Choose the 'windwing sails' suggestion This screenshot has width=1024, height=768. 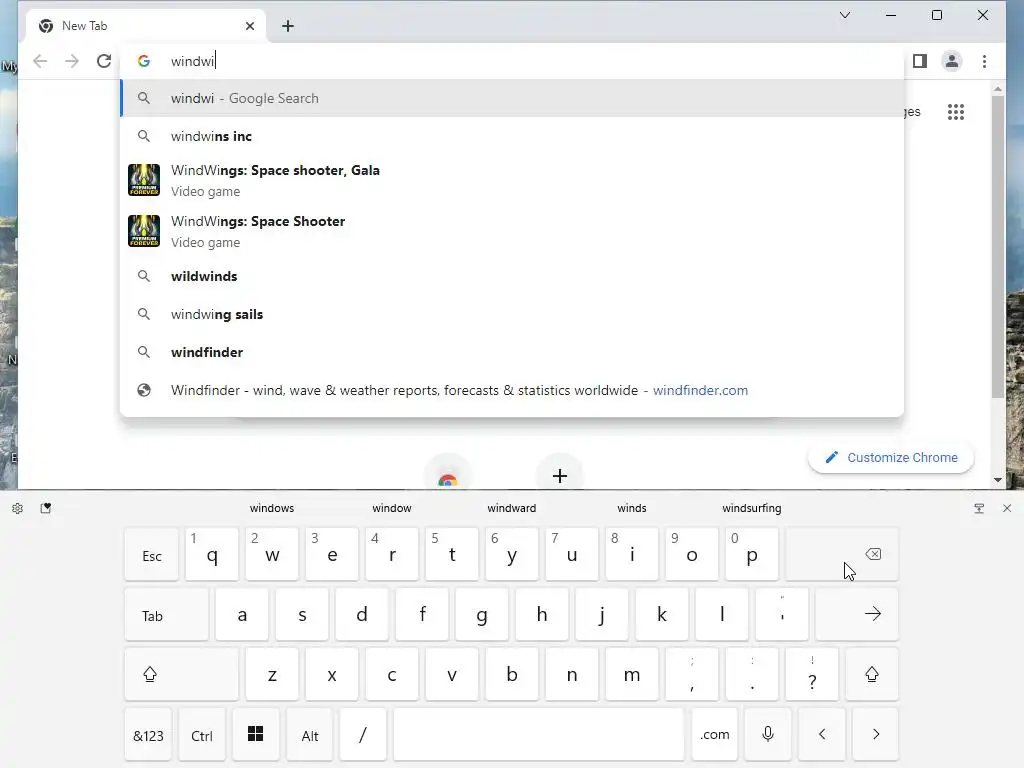tap(512, 314)
